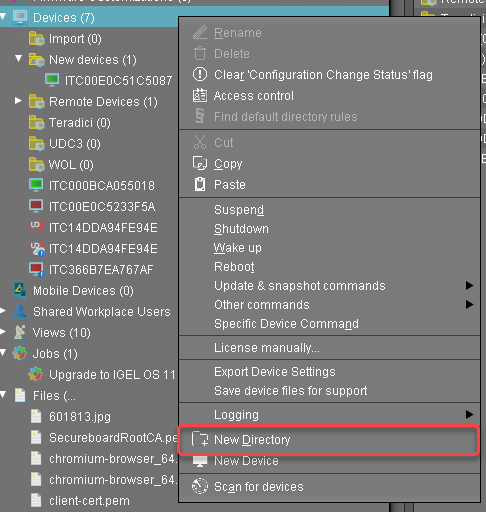Click the Shared Workplace Users person icon
Image resolution: width=486 pixels, height=512 pixels.
(x=20, y=311)
